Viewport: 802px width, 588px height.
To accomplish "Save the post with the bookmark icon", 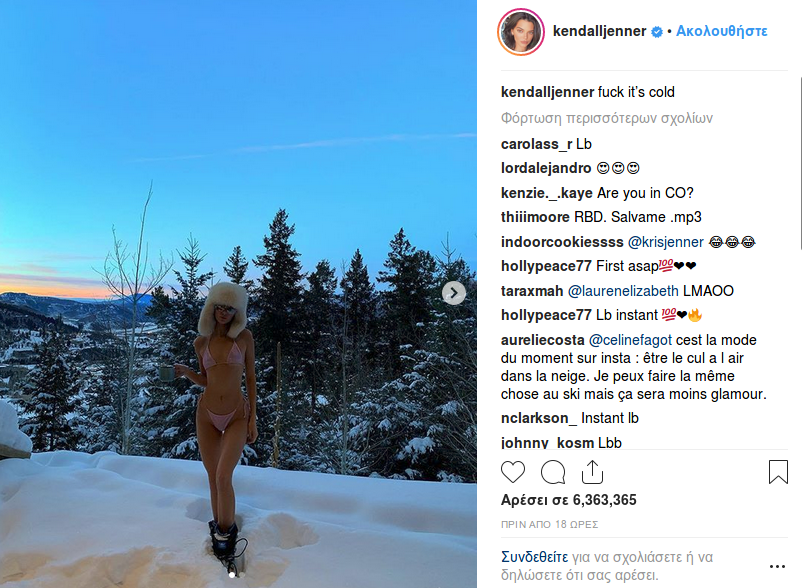I will [x=778, y=471].
